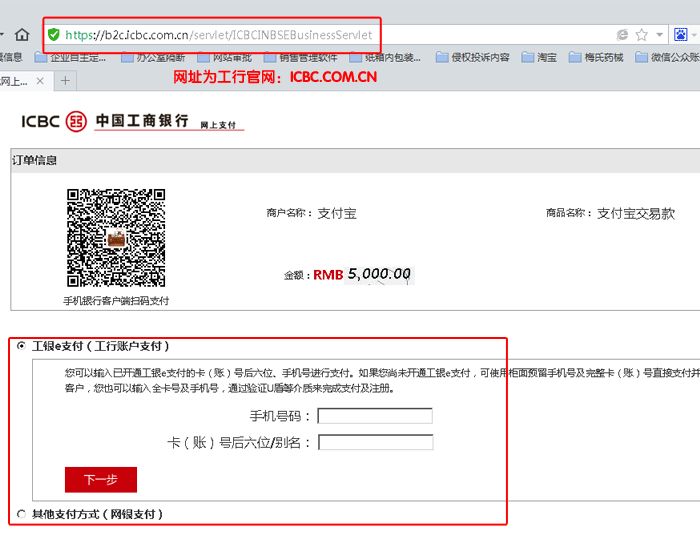This screenshot has width=700, height=542.
Task: Open the 微信公众账 bookmark folder
Action: point(667,57)
